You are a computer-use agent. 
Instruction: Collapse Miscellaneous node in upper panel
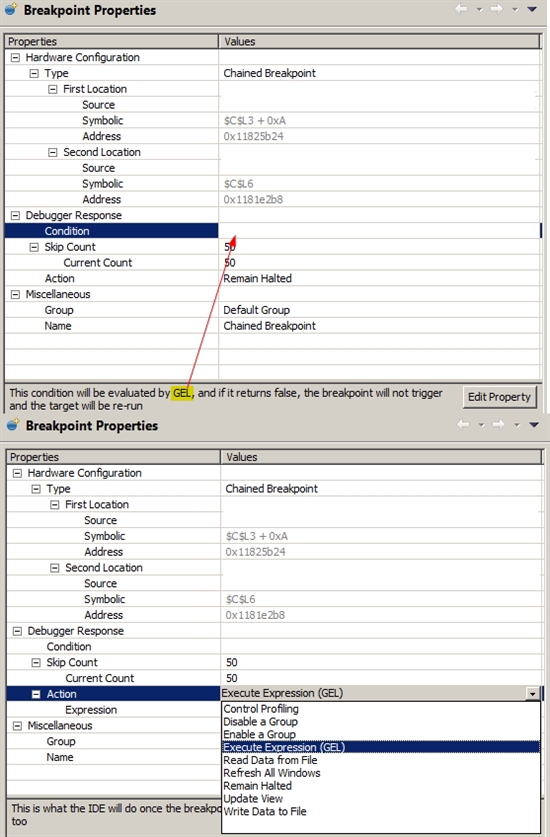coord(15,295)
